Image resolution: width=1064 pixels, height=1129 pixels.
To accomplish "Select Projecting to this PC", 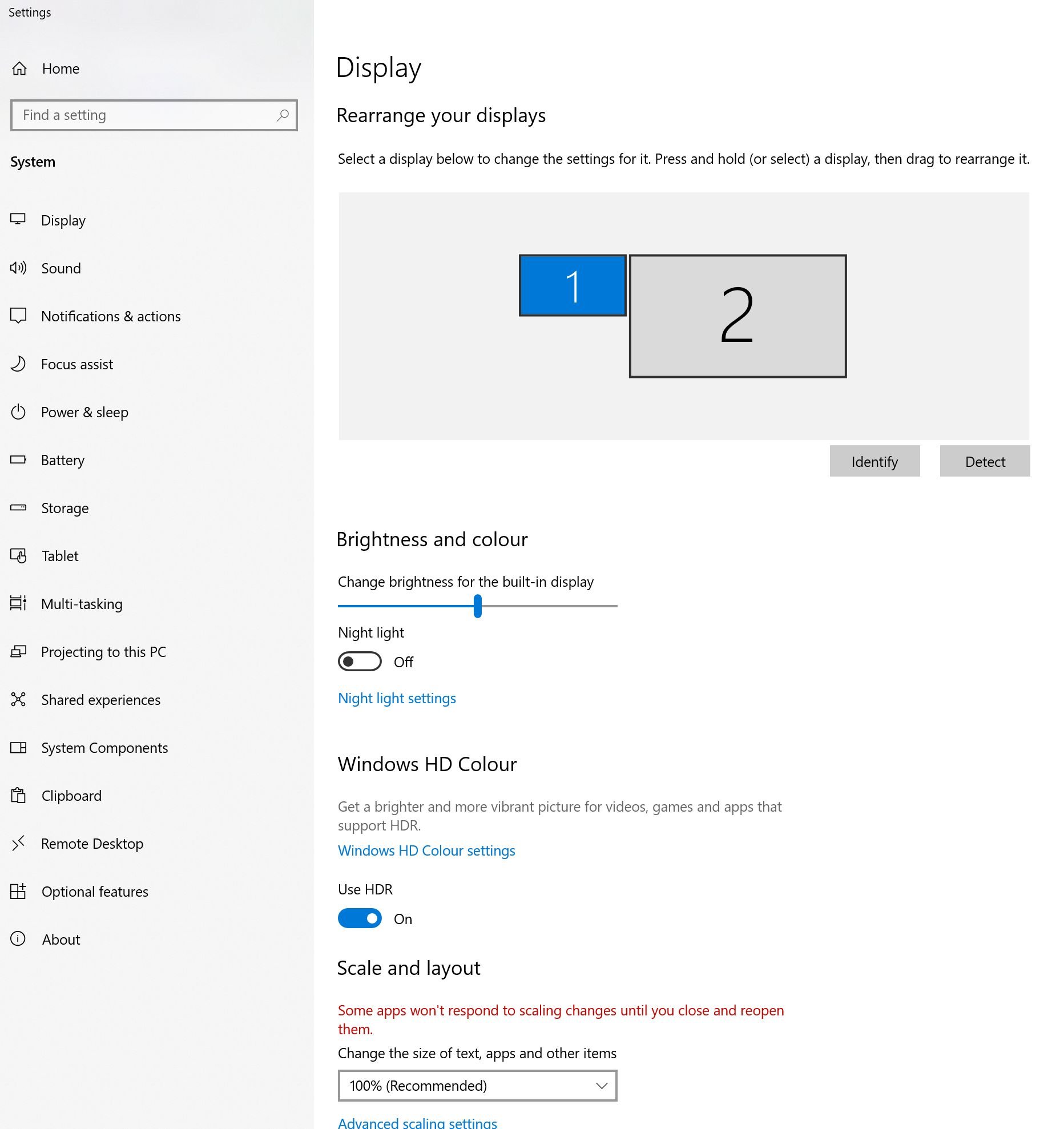I will click(x=103, y=652).
